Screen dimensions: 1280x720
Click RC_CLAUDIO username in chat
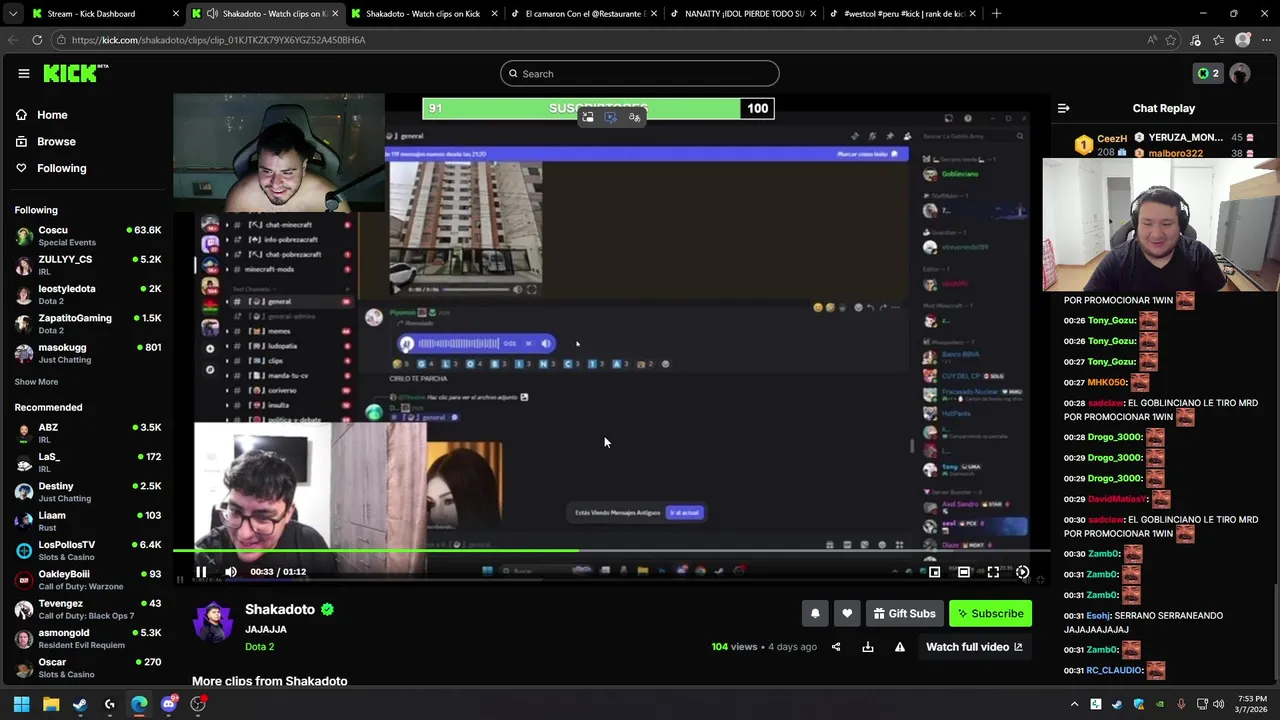1114,670
